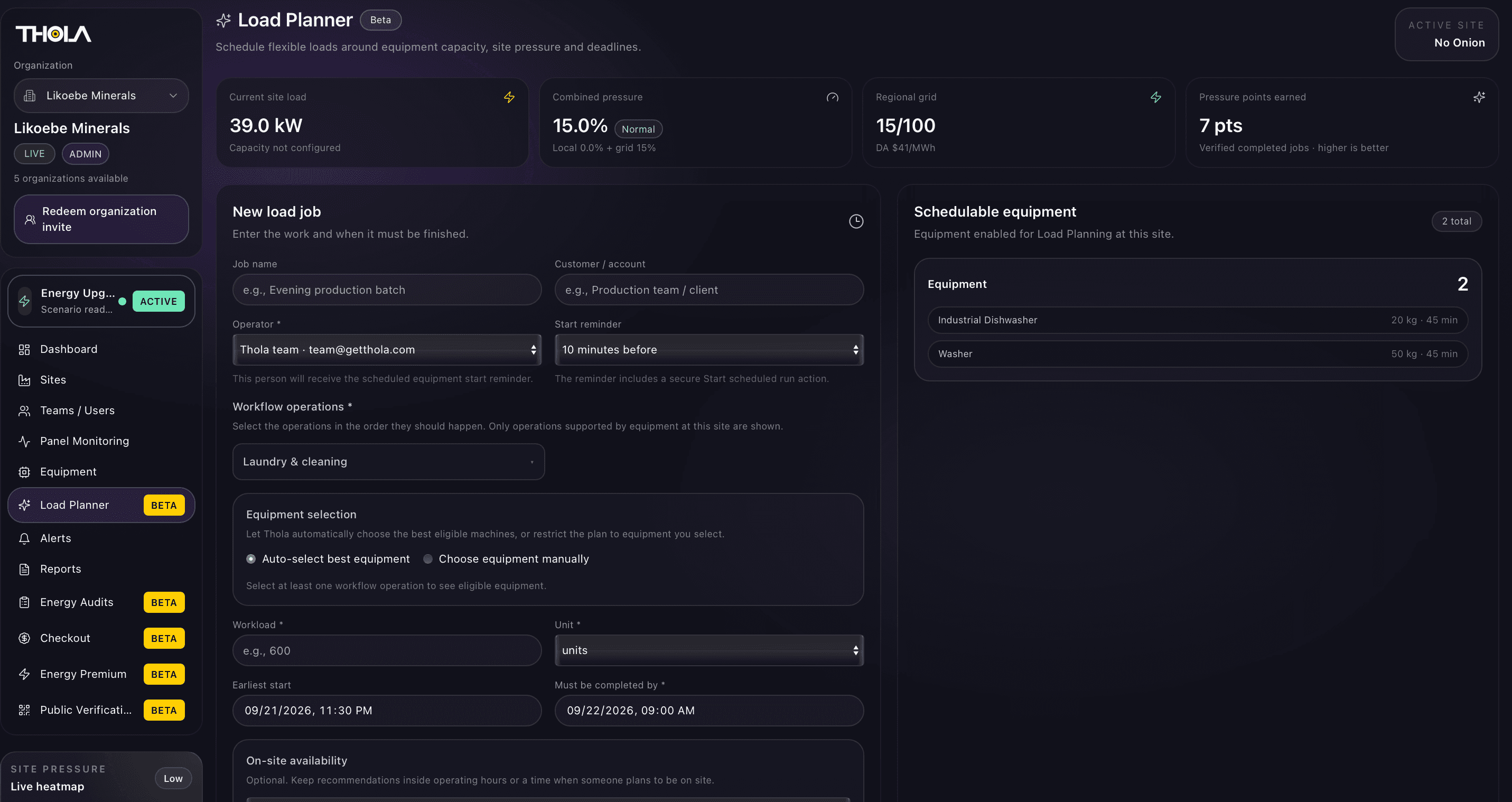Image resolution: width=1512 pixels, height=802 pixels.
Task: Click the Job name input field
Action: [x=387, y=290]
